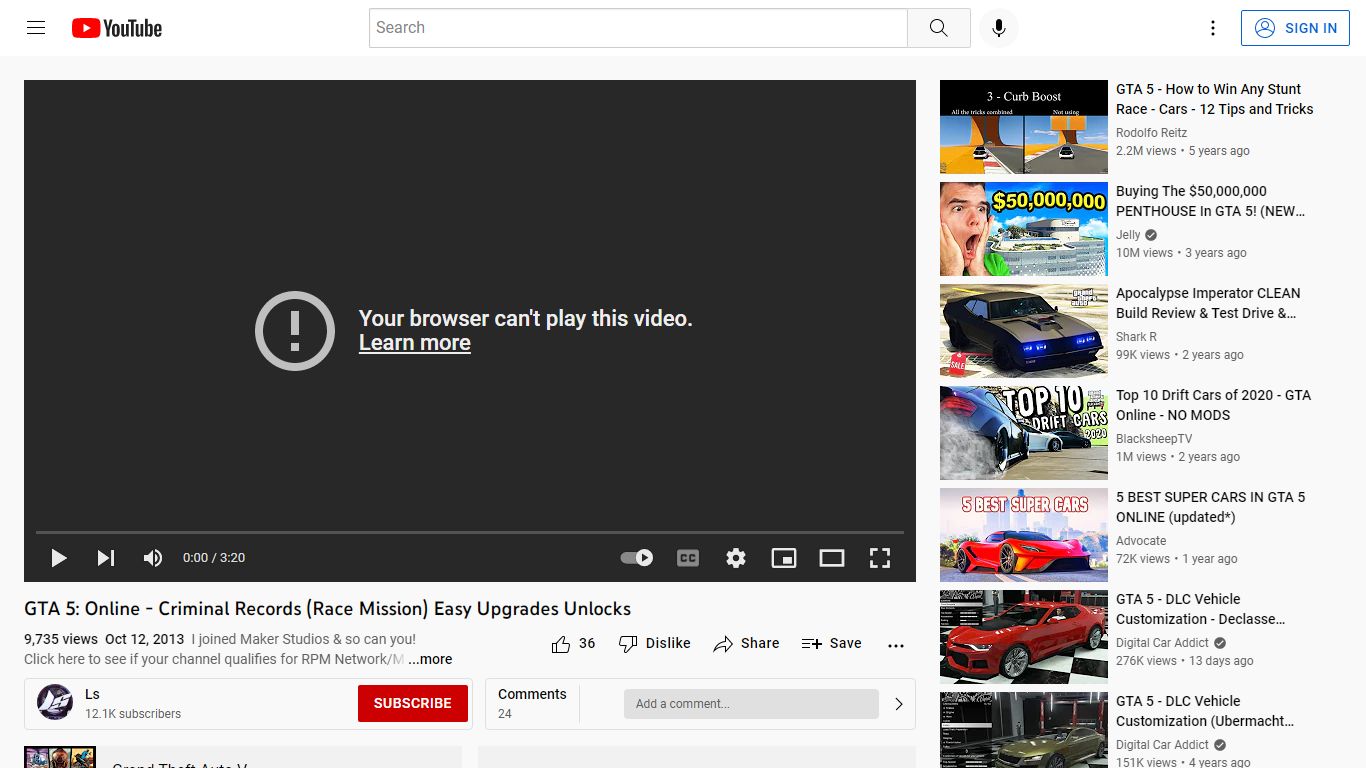Switch to theater mode
1366x768 pixels.
(x=832, y=558)
